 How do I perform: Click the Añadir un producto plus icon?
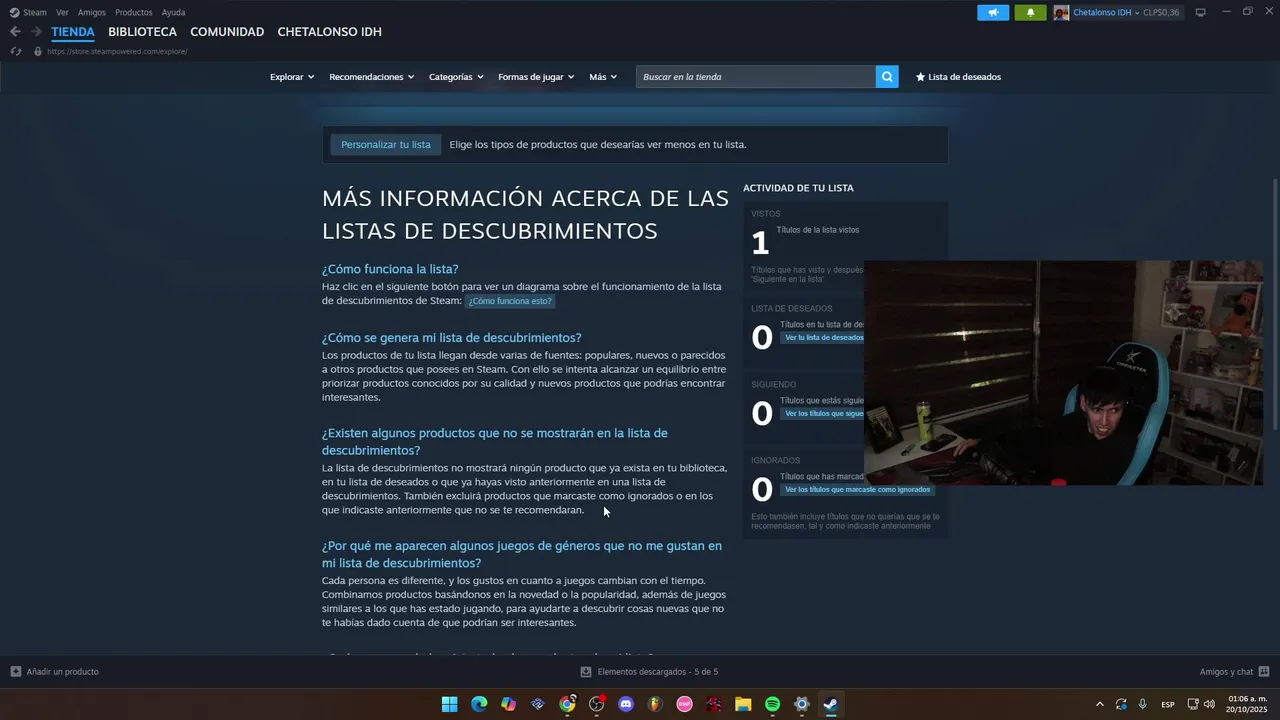click(x=15, y=672)
